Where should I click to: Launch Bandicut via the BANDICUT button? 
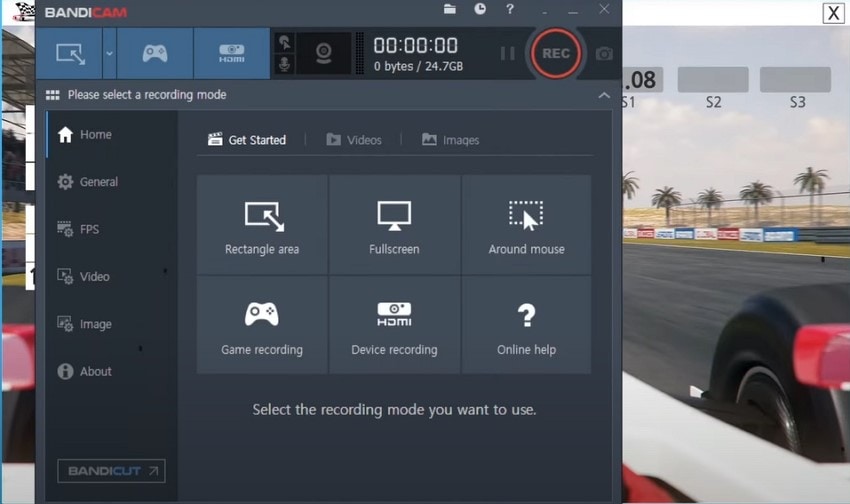(112, 471)
